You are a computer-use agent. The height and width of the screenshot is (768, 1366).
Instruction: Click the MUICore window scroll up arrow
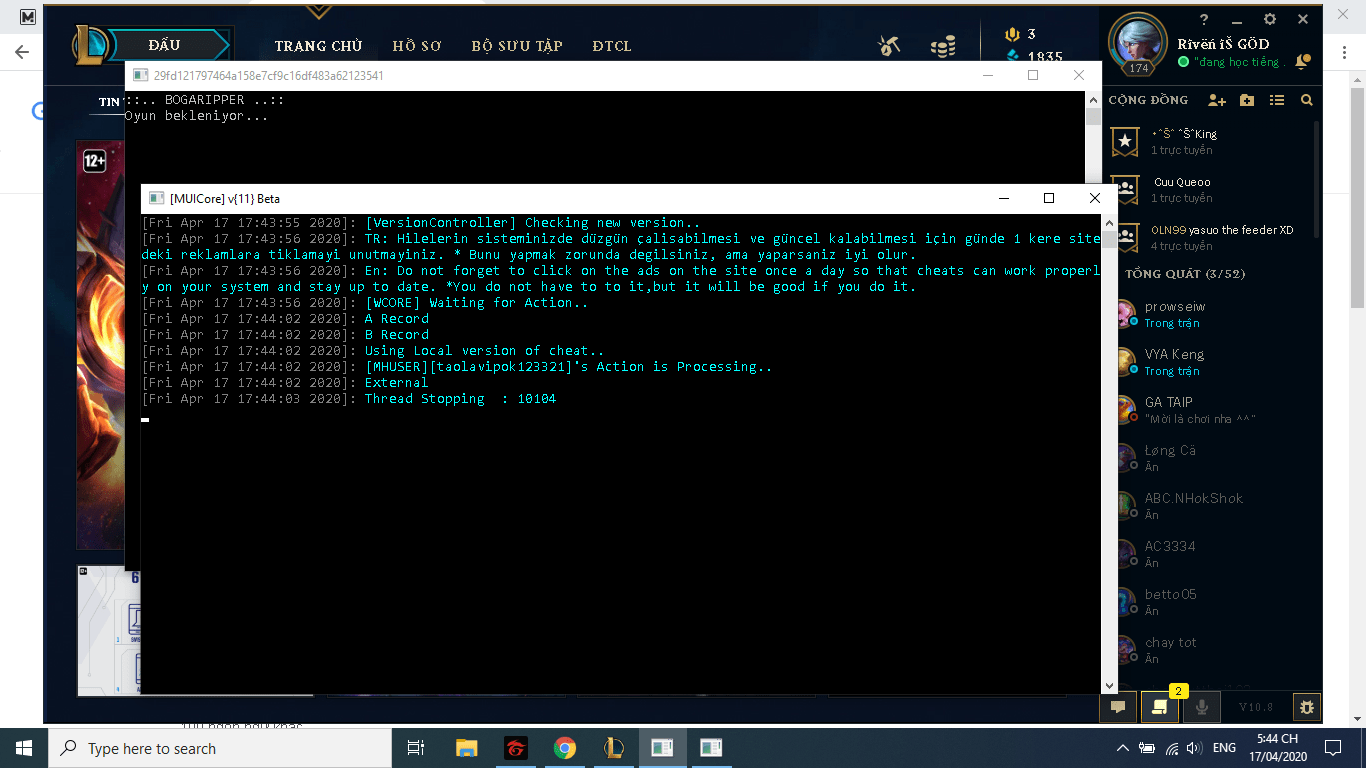[x=1109, y=223]
